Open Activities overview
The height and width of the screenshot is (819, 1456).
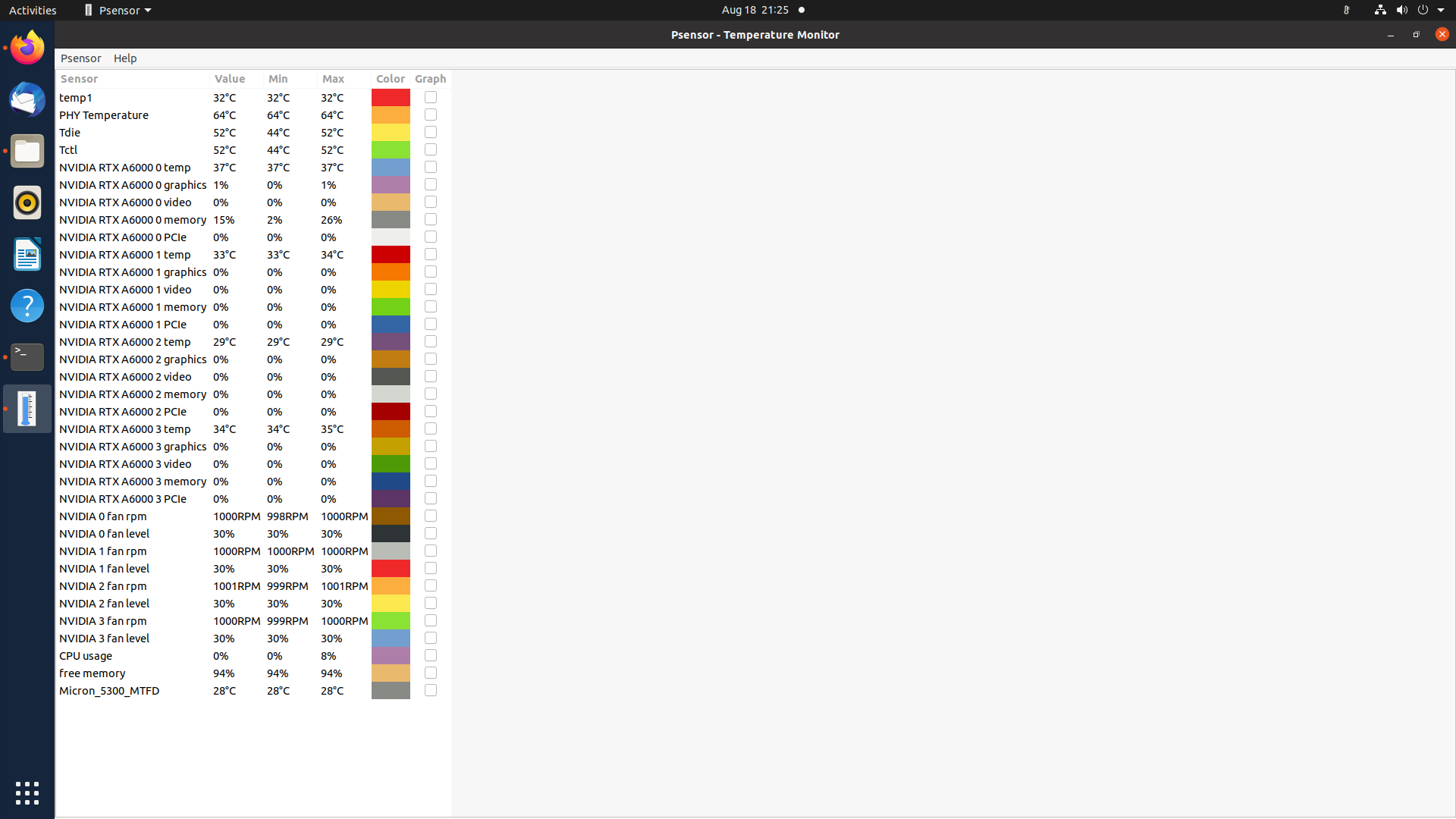pos(33,10)
